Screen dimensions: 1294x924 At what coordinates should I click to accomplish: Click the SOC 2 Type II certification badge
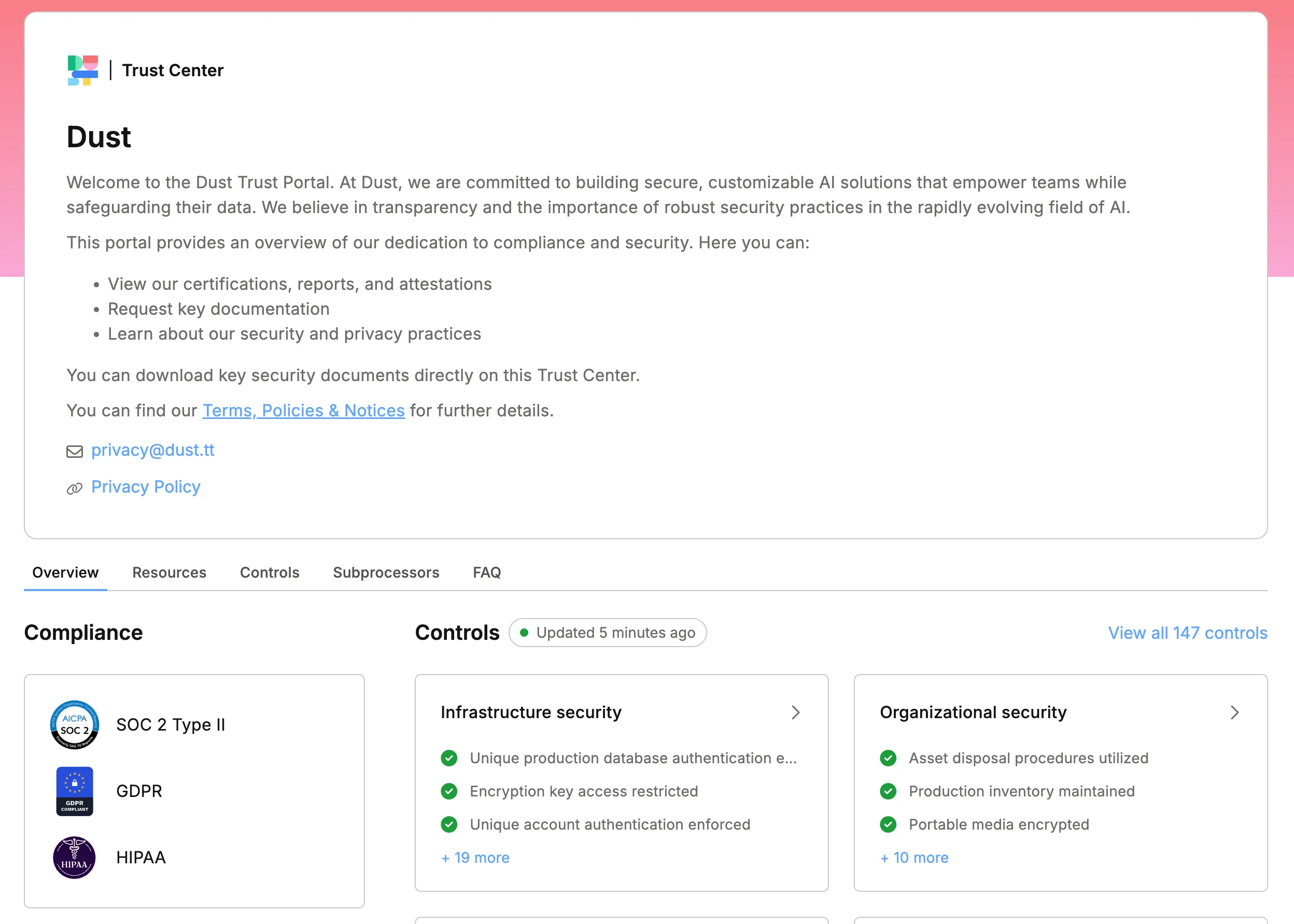(75, 725)
